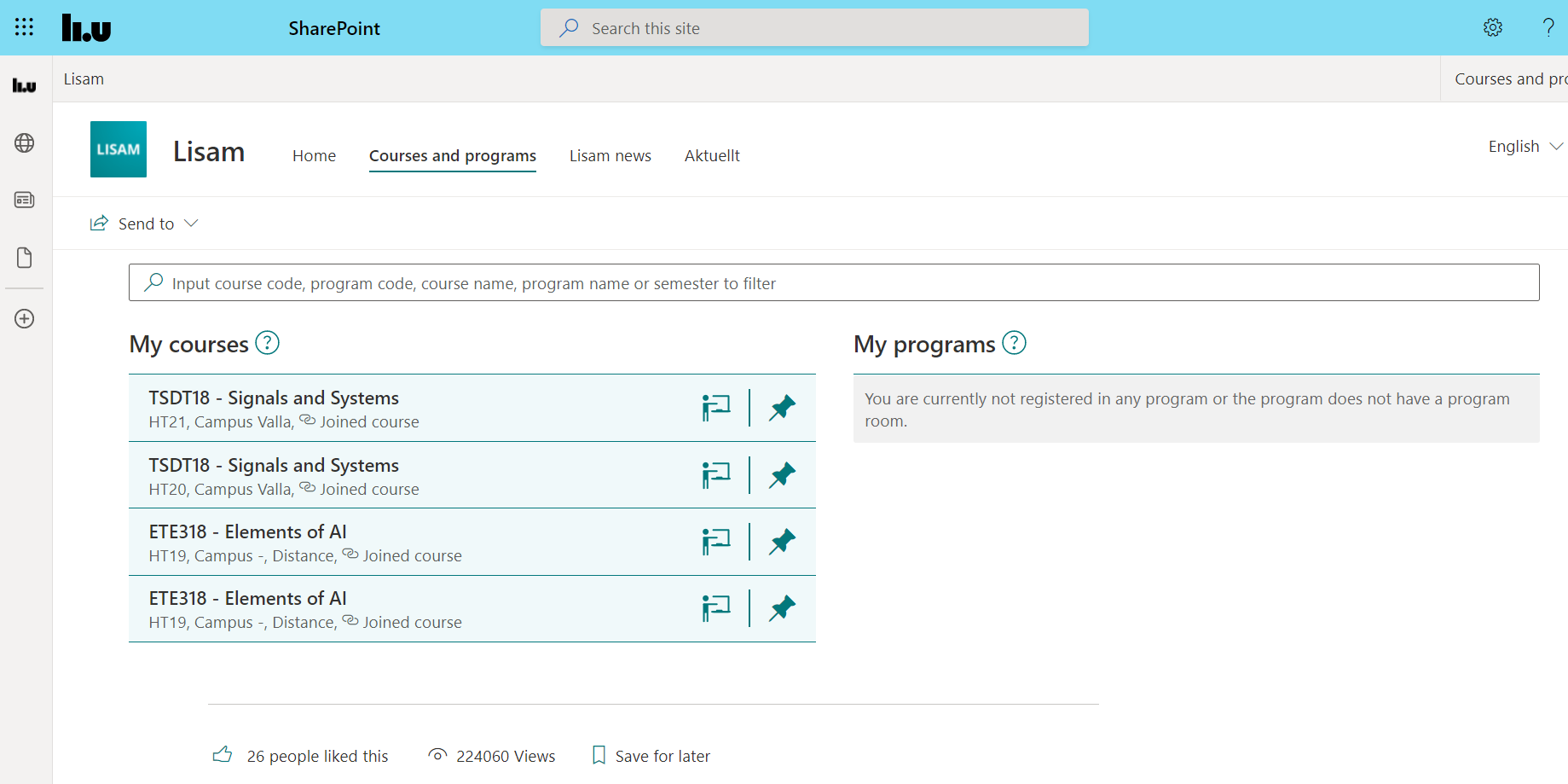This screenshot has height=784, width=1568.
Task: Go to Home tab
Action: click(314, 156)
